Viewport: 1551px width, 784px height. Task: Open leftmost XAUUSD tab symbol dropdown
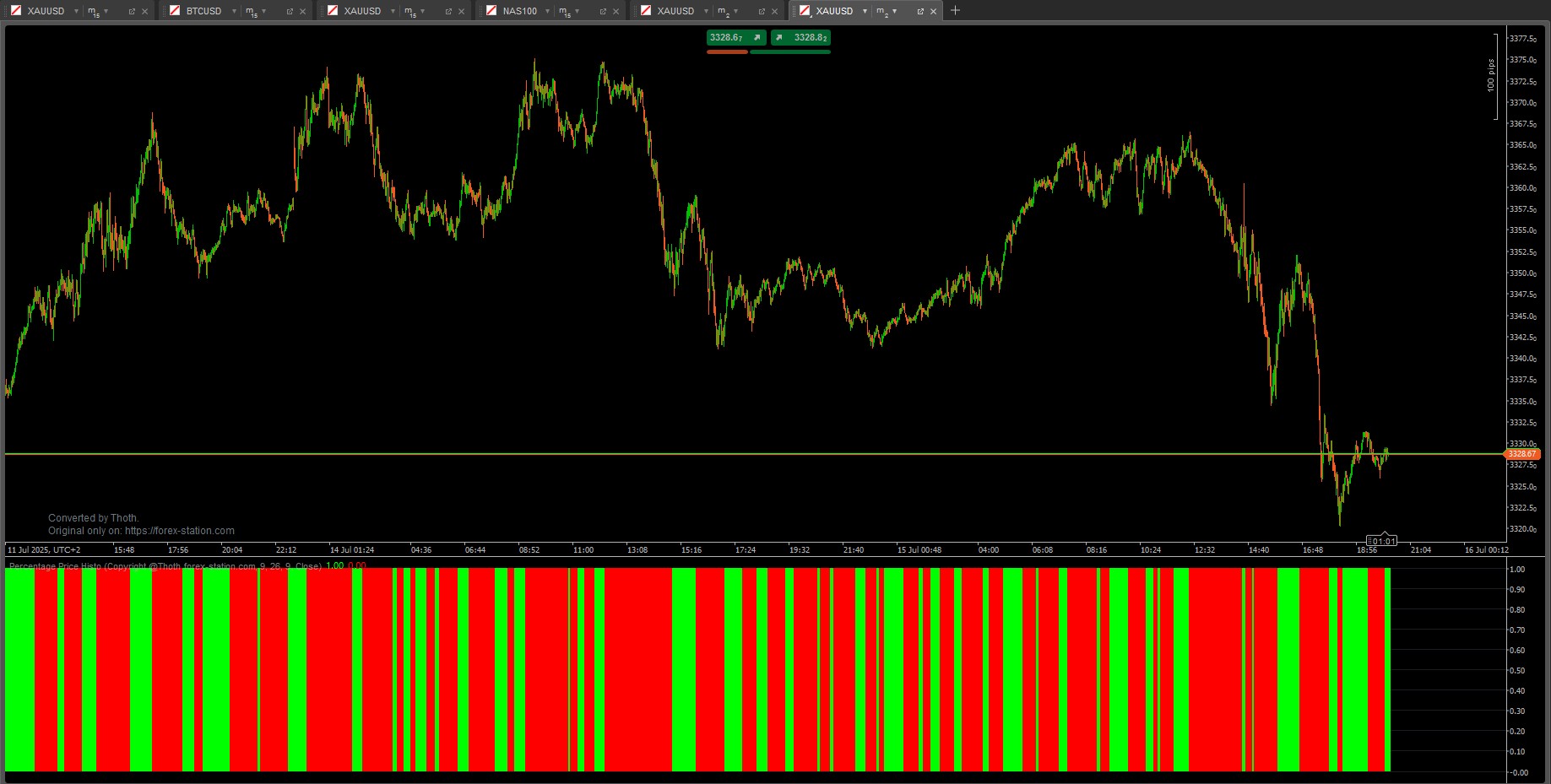pos(76,11)
